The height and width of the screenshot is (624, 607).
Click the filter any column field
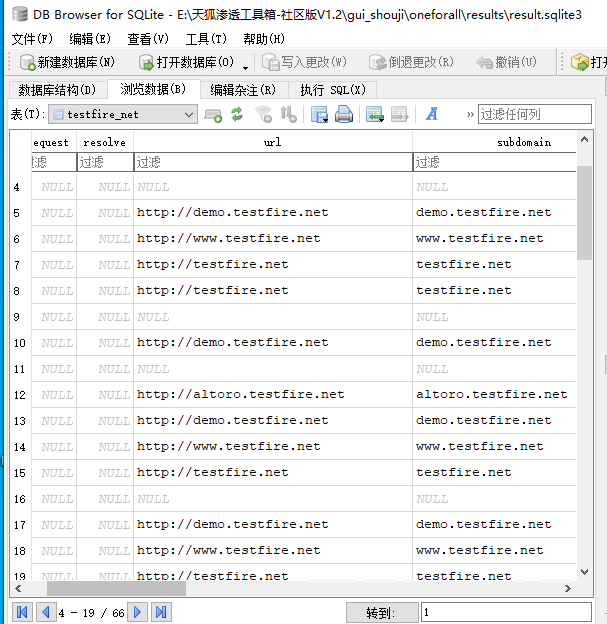535,115
